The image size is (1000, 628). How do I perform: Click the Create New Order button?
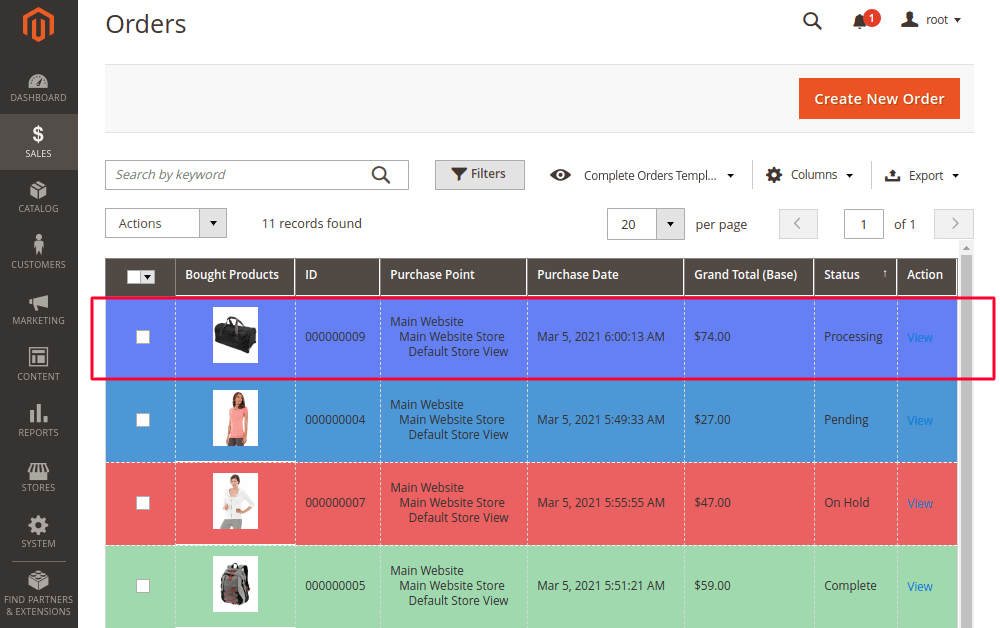(x=879, y=98)
